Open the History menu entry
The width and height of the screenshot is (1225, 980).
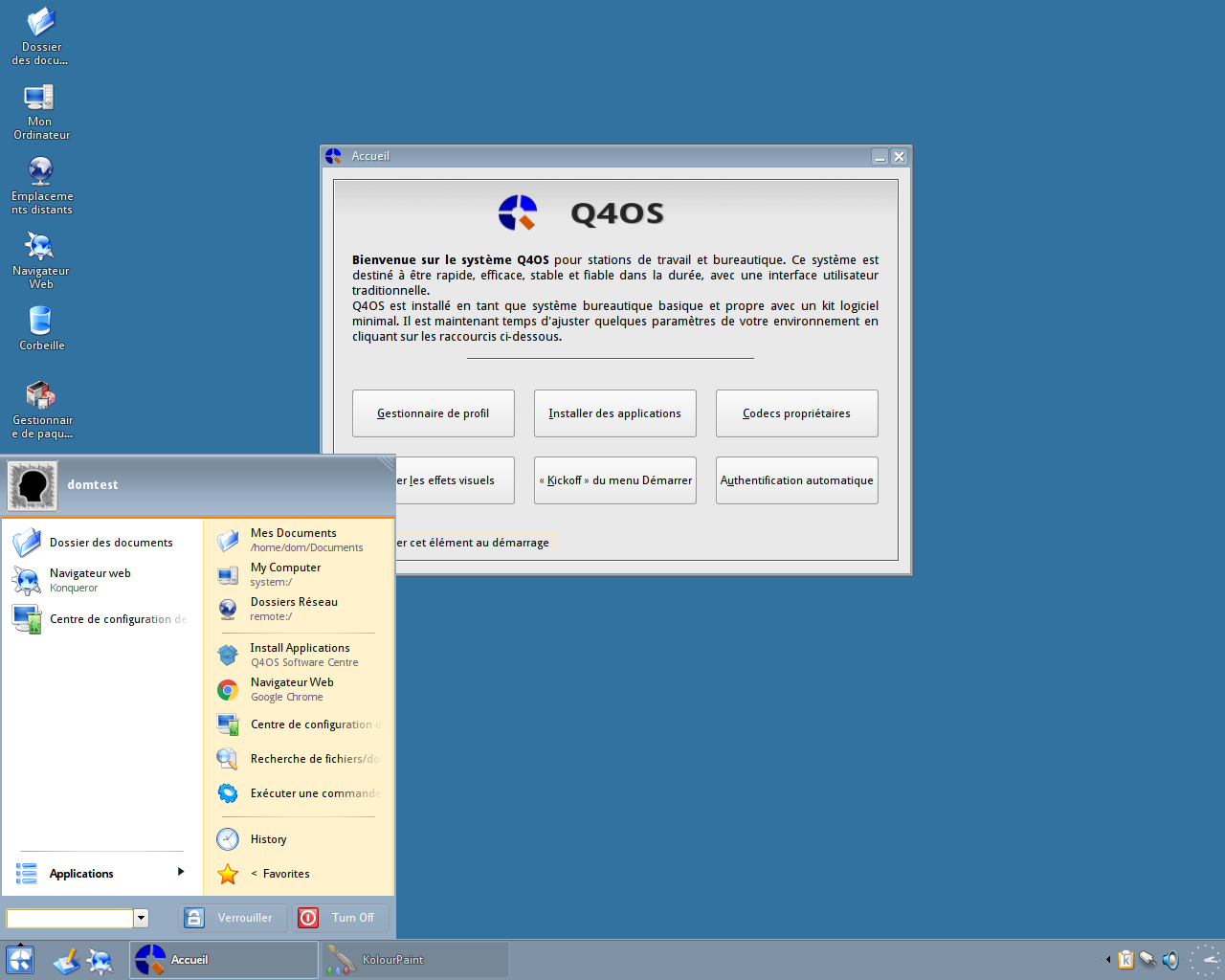(x=299, y=839)
